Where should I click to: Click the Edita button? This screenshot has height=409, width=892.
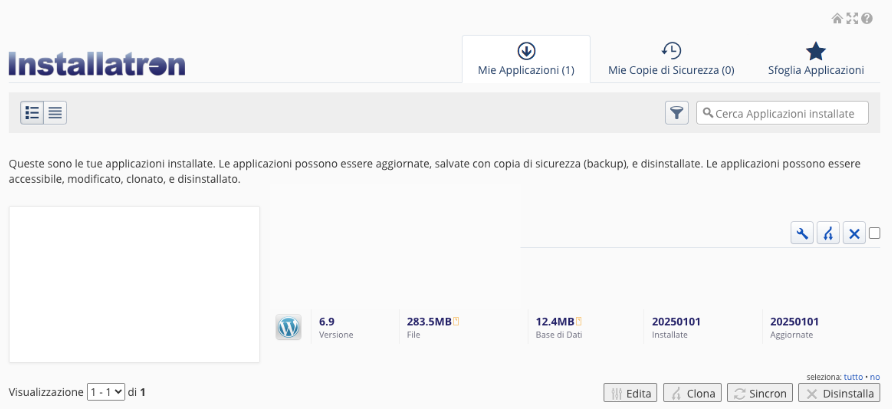click(x=631, y=394)
